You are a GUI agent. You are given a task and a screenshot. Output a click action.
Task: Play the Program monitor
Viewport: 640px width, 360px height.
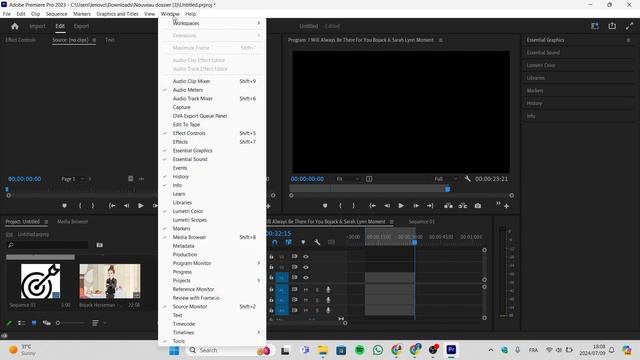[401, 206]
